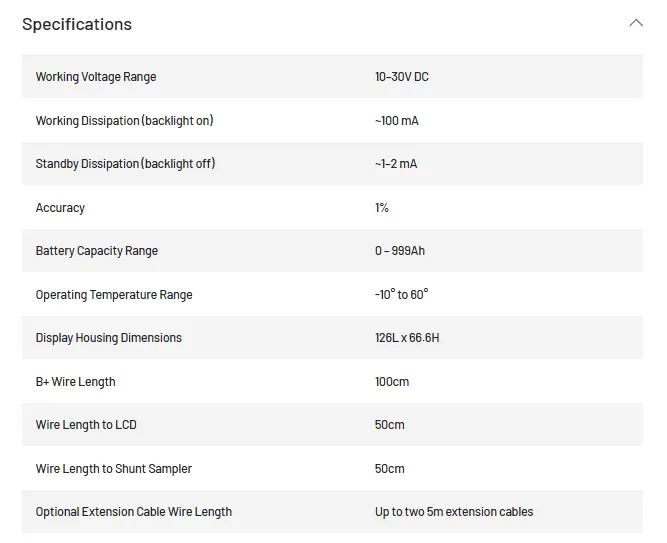Click Up to two 5m extension cables
Viewport: 667px width, 543px height.
tap(454, 512)
